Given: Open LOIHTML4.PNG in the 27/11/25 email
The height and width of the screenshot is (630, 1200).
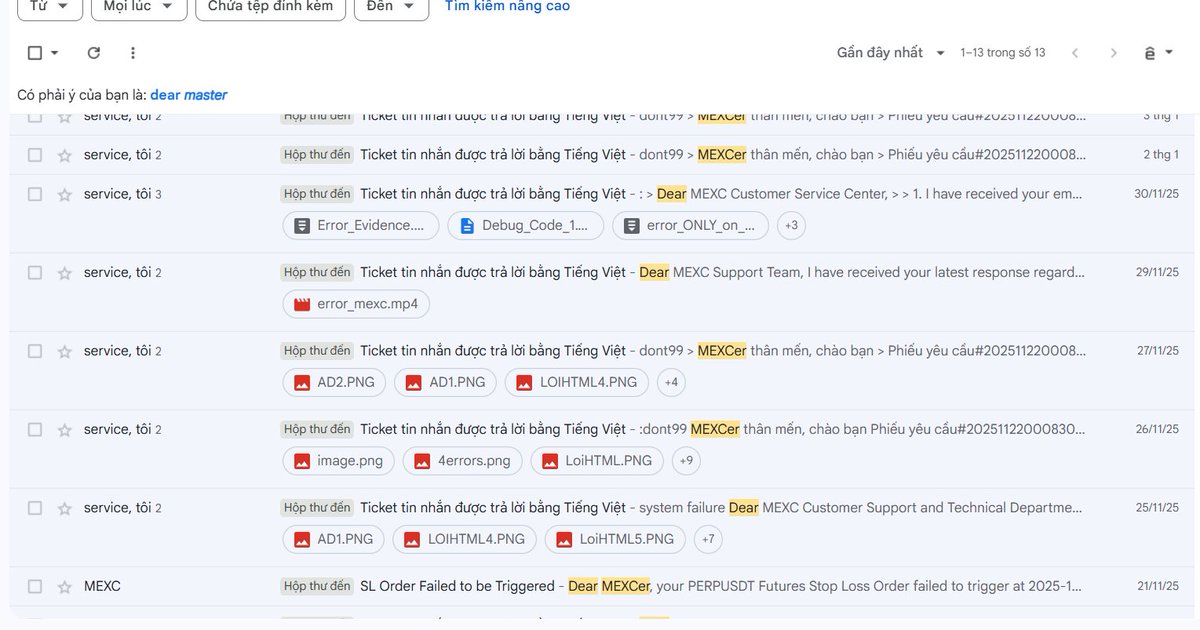Looking at the screenshot, I should (x=577, y=382).
